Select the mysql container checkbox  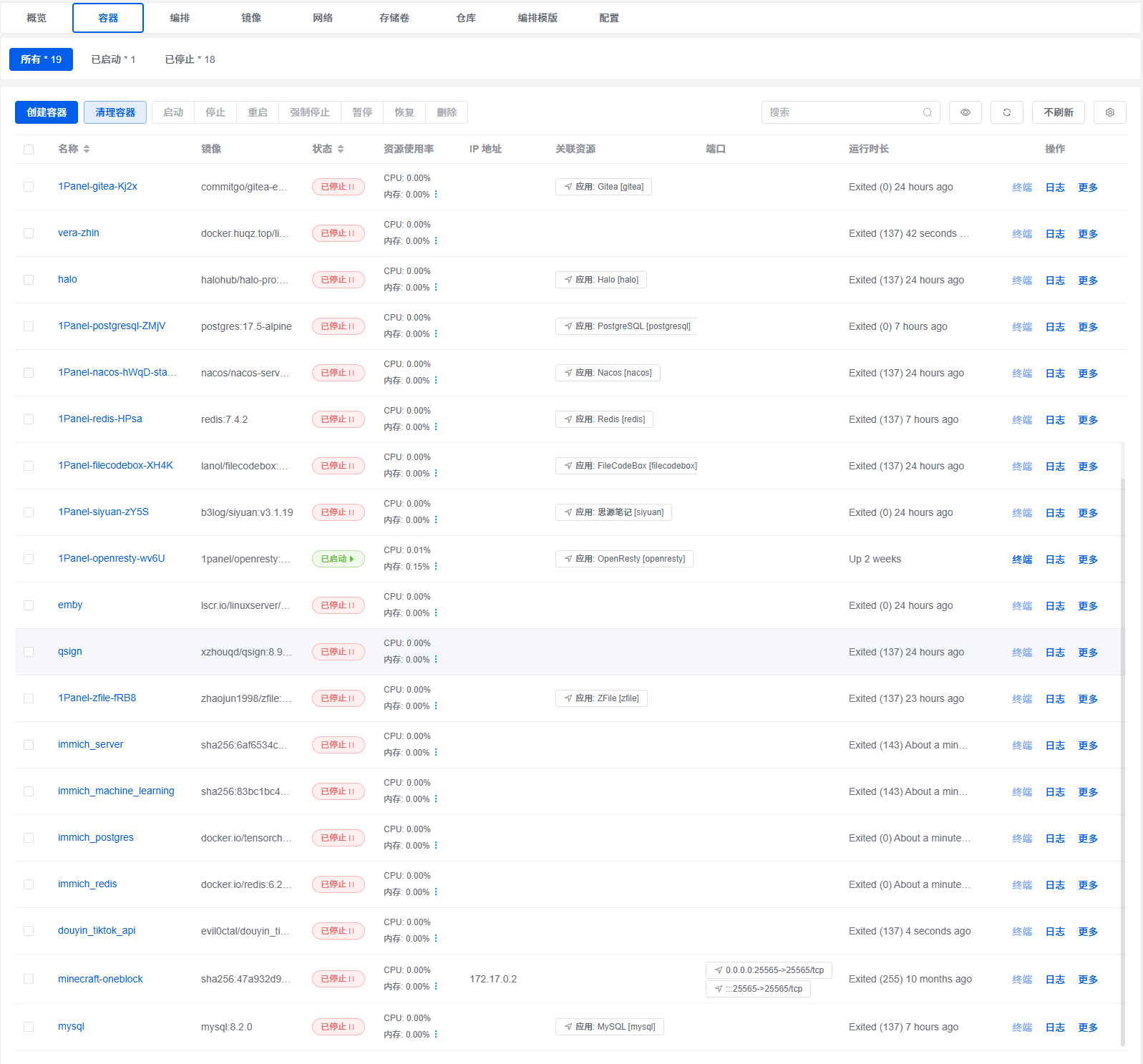tap(29, 1027)
